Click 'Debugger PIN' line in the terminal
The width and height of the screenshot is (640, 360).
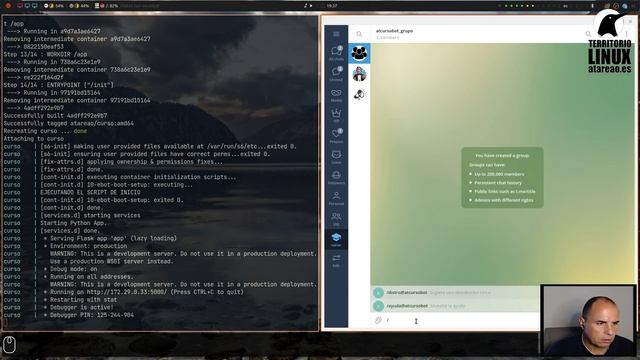(91, 315)
